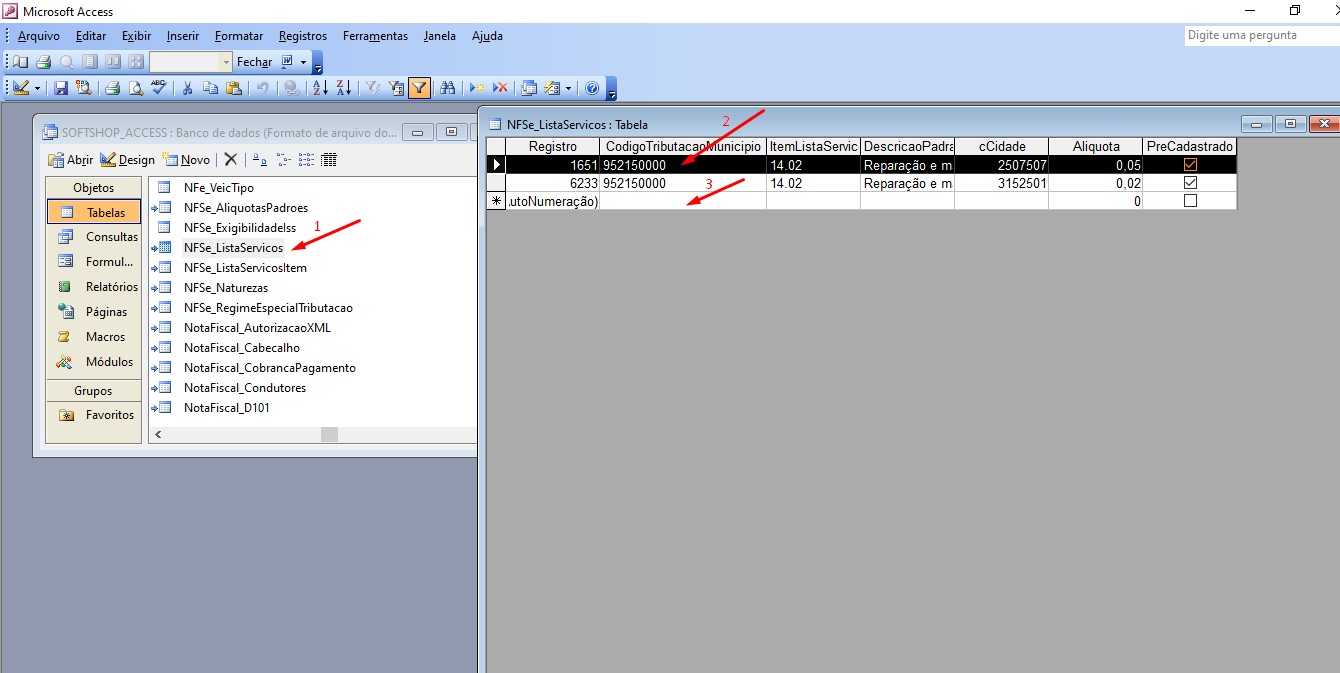This screenshot has width=1340, height=673.
Task: Expand the New Object dropdown arrow
Action: tap(567, 88)
